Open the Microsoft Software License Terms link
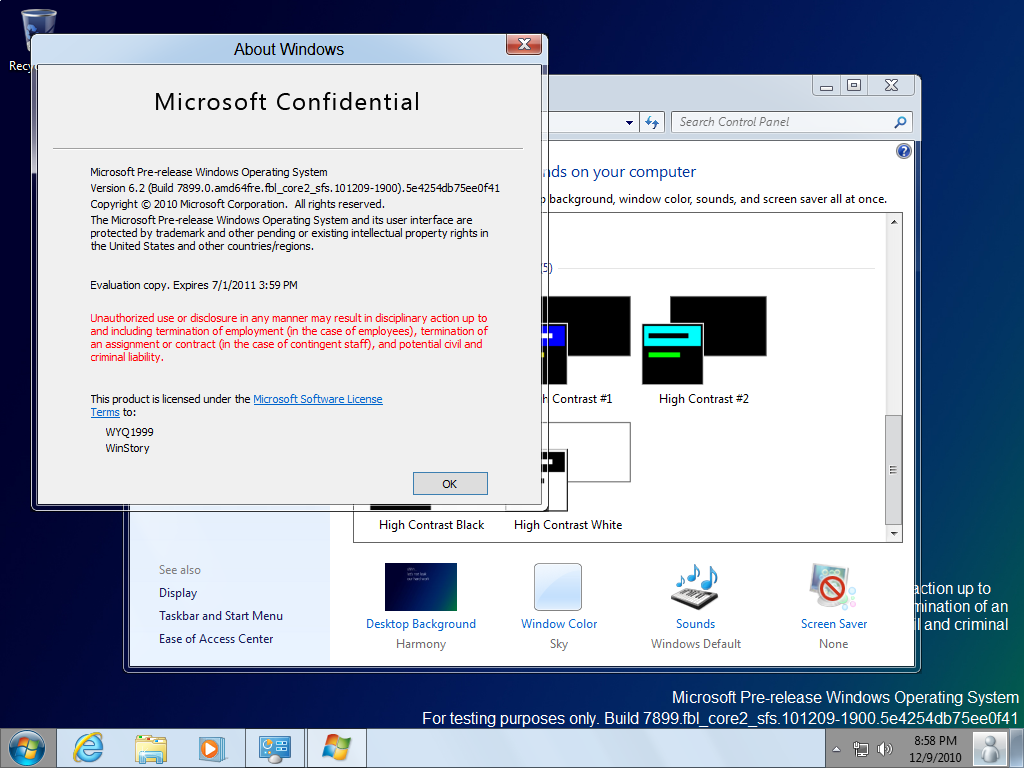 point(317,399)
